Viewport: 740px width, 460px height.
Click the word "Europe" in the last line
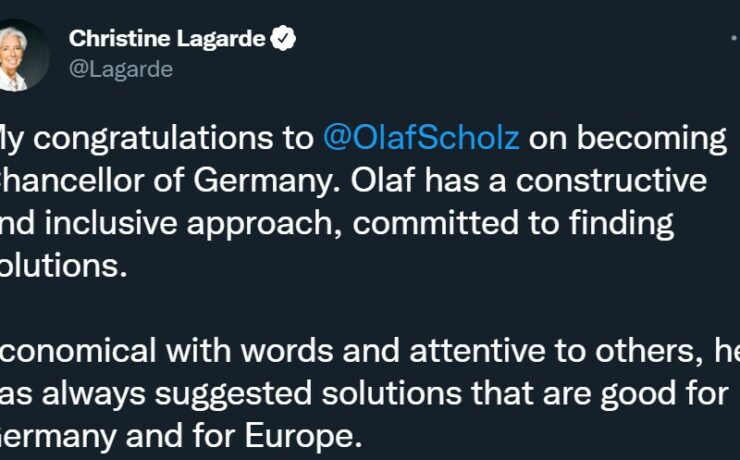click(x=298, y=436)
